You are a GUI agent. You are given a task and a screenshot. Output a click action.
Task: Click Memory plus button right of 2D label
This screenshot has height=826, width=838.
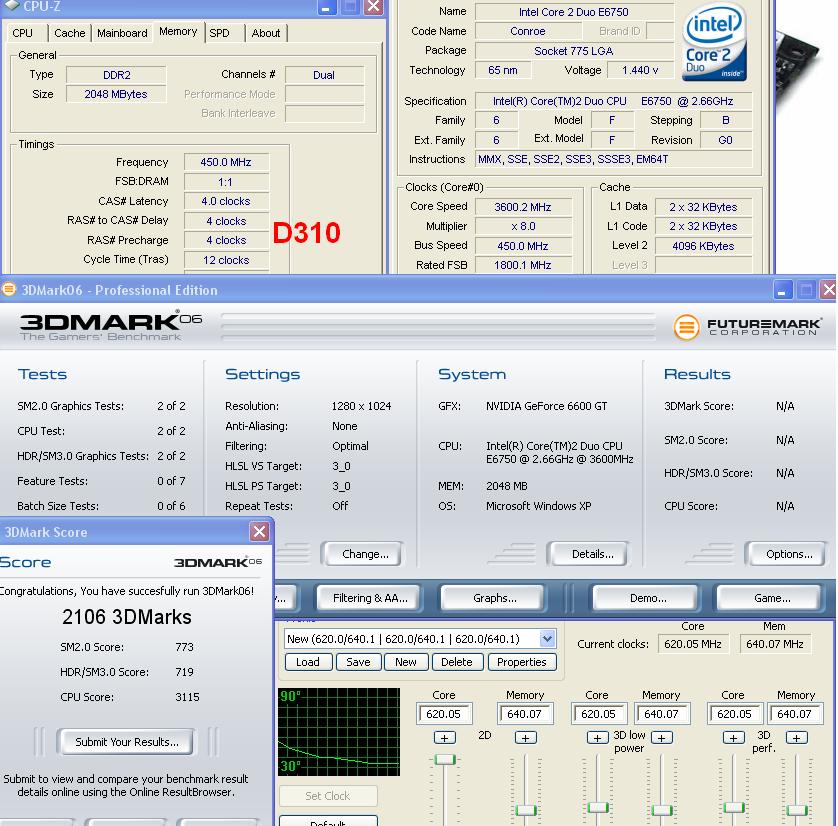525,738
